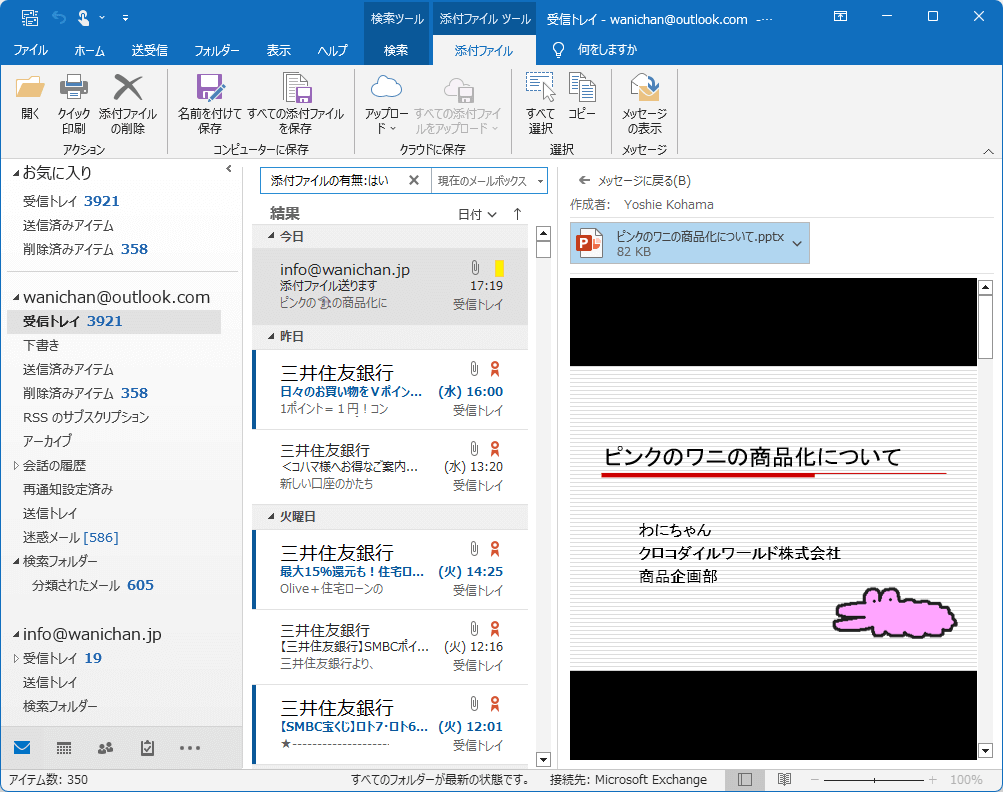Viewport: 1003px width, 792px height.
Task: Collapse the 今日 group header
Action: pyautogui.click(x=271, y=236)
